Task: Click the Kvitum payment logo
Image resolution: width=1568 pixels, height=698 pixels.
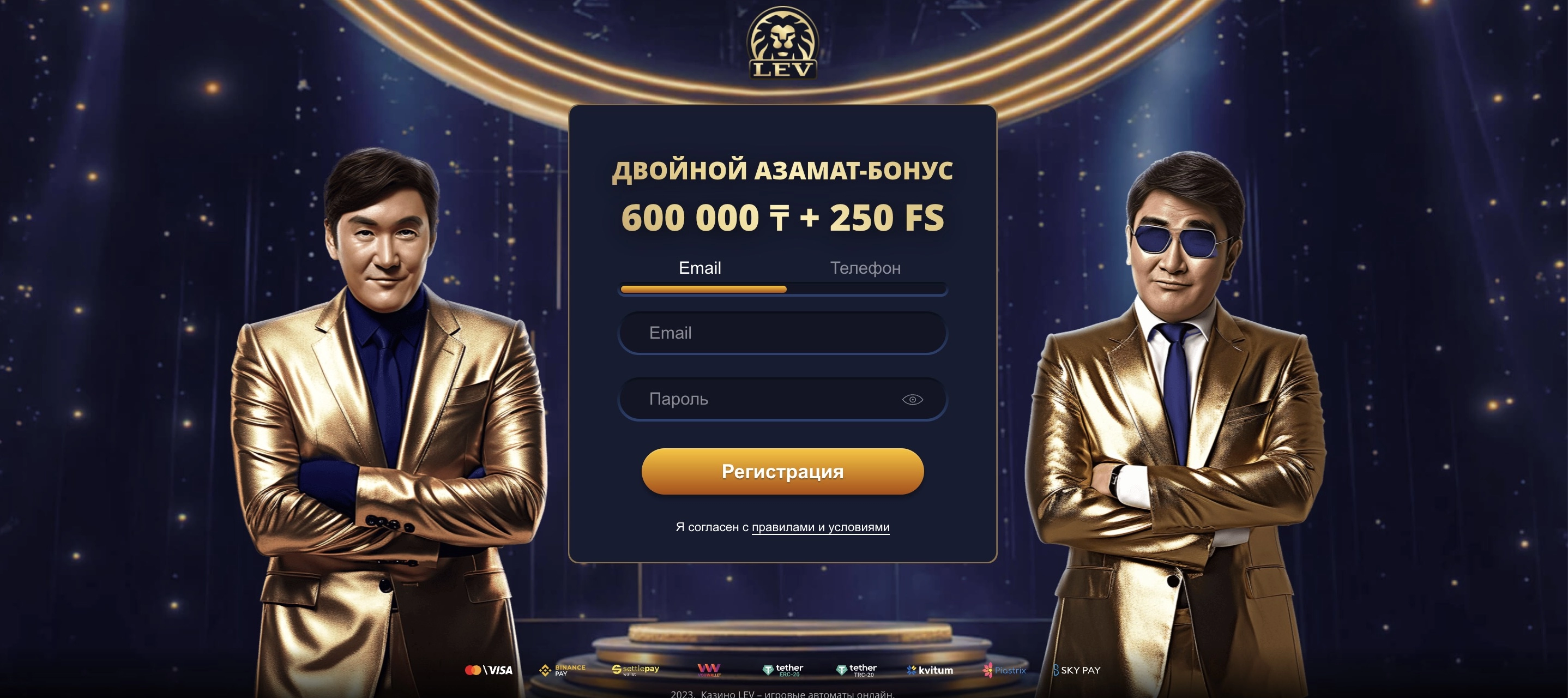Action: [x=930, y=670]
